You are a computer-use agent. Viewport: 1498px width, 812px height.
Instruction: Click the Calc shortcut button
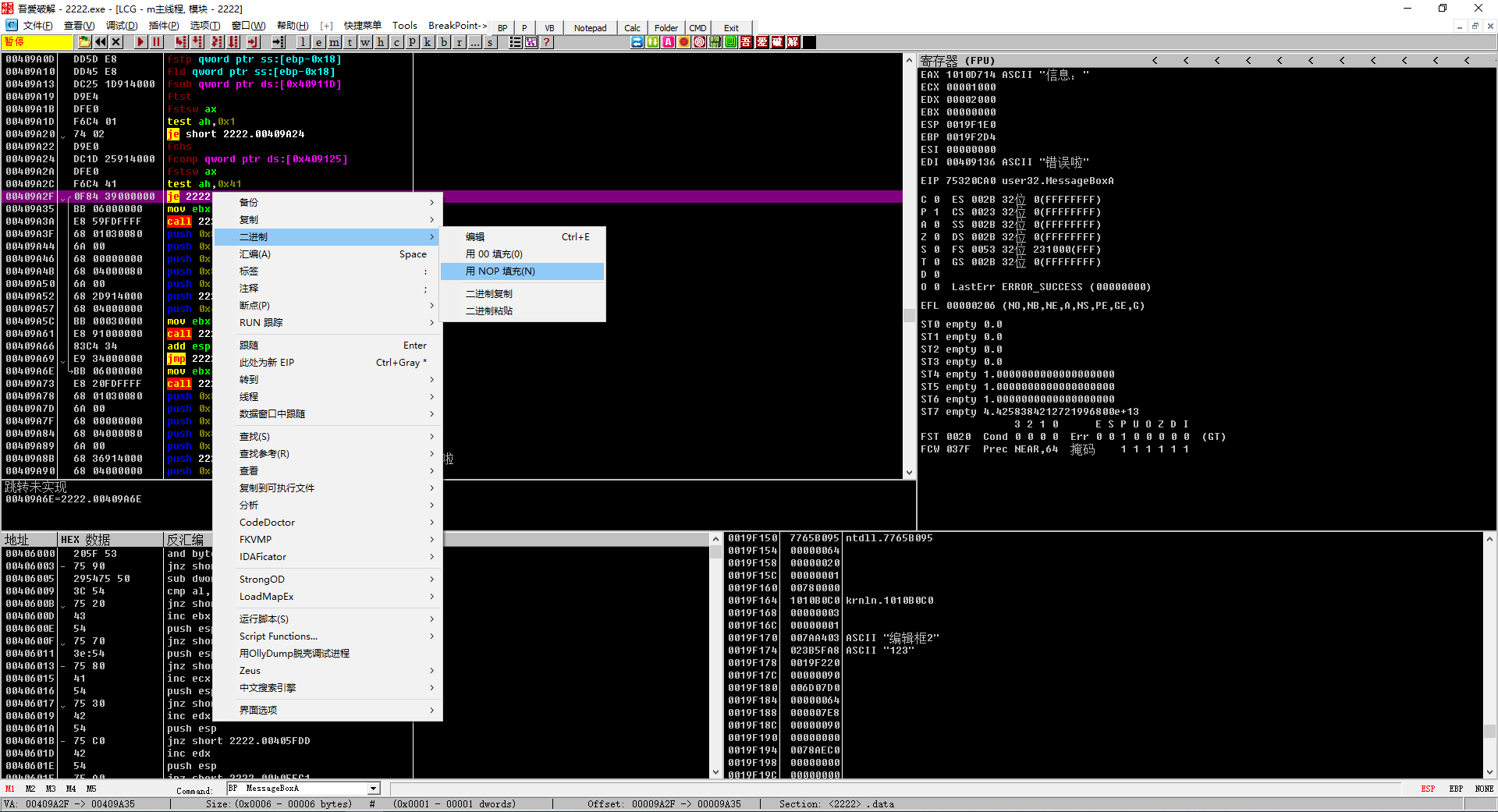[632, 27]
